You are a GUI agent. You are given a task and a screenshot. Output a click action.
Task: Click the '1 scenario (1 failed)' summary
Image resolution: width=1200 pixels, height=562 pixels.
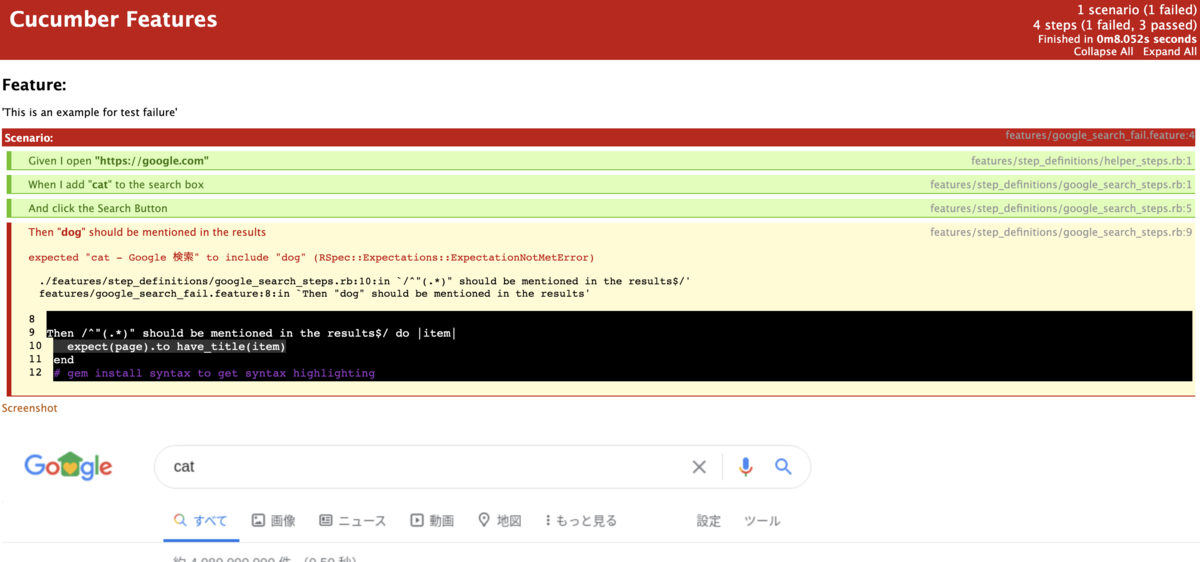(x=1136, y=9)
